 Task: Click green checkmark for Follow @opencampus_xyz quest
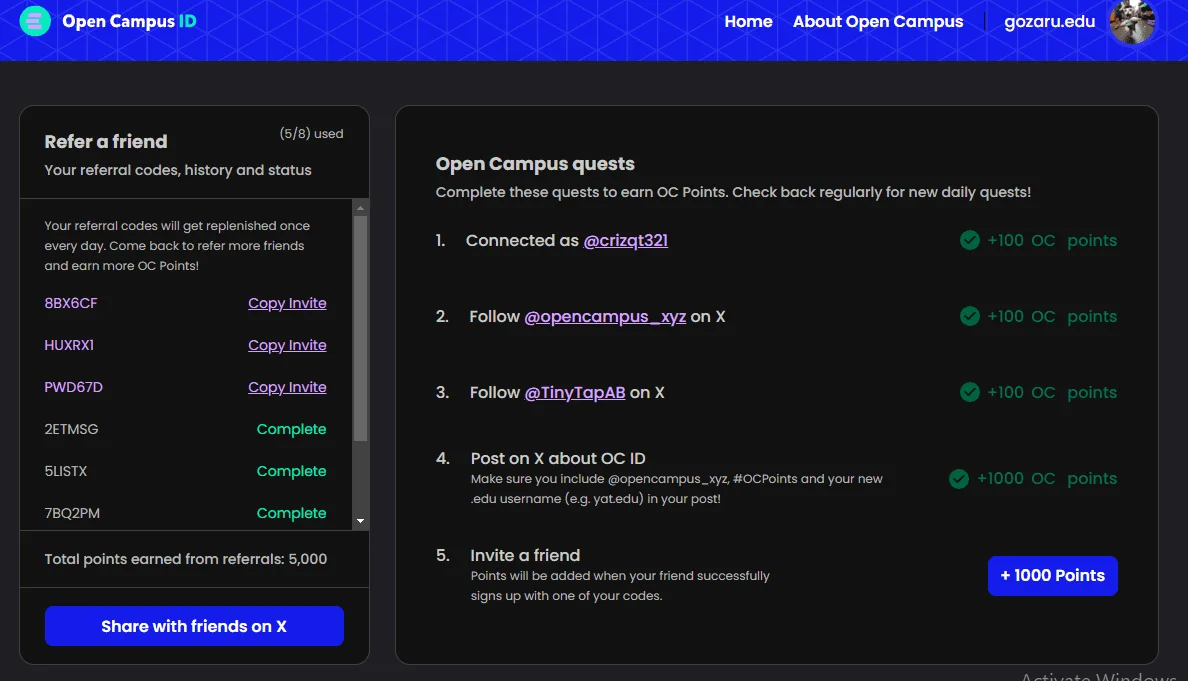coord(969,316)
